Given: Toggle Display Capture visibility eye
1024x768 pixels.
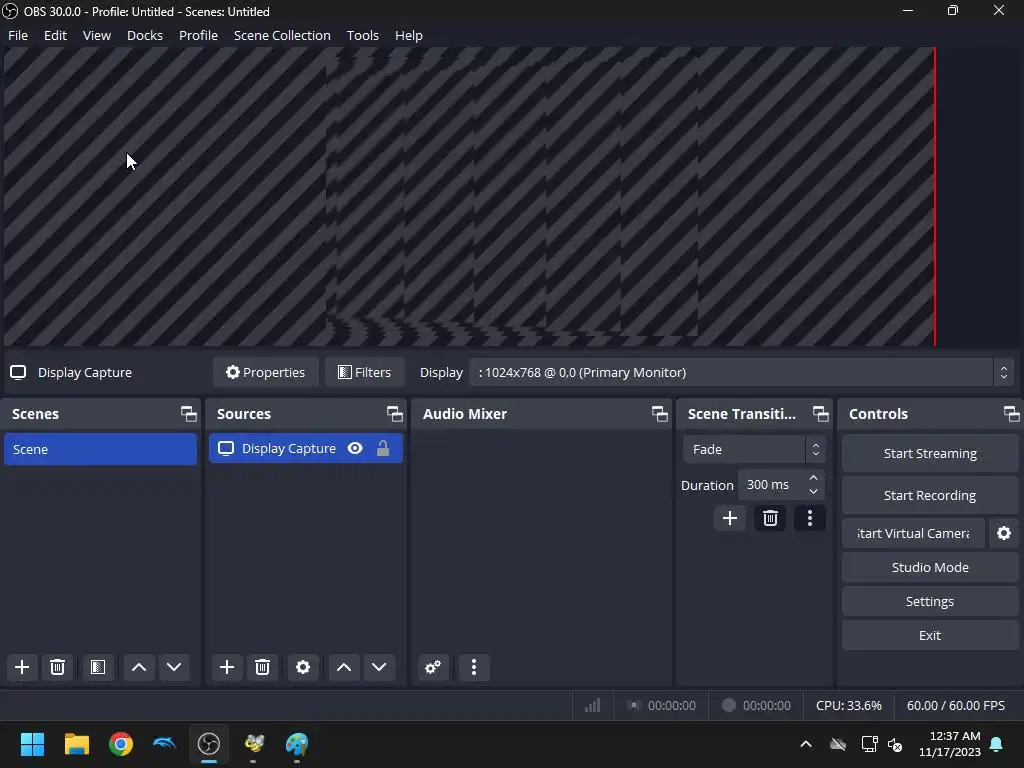Looking at the screenshot, I should [355, 448].
